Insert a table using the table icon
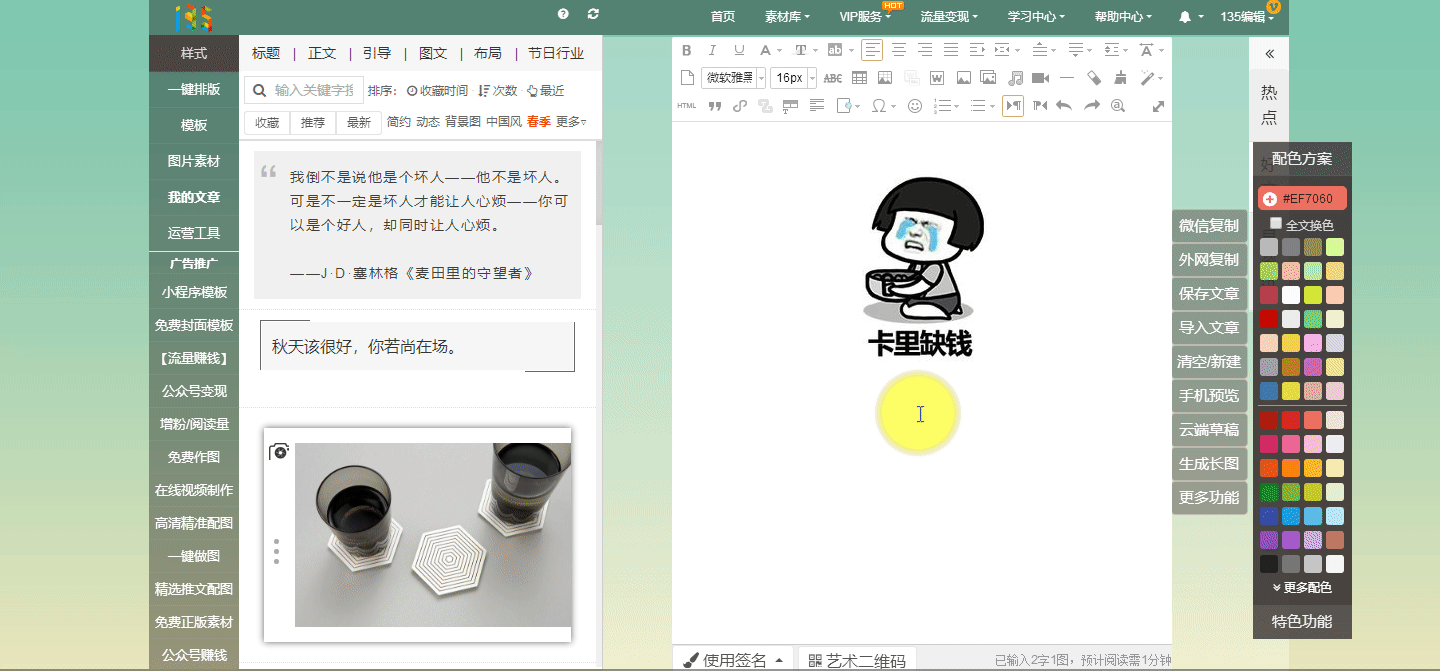Image resolution: width=1440 pixels, height=671 pixels. (859, 78)
